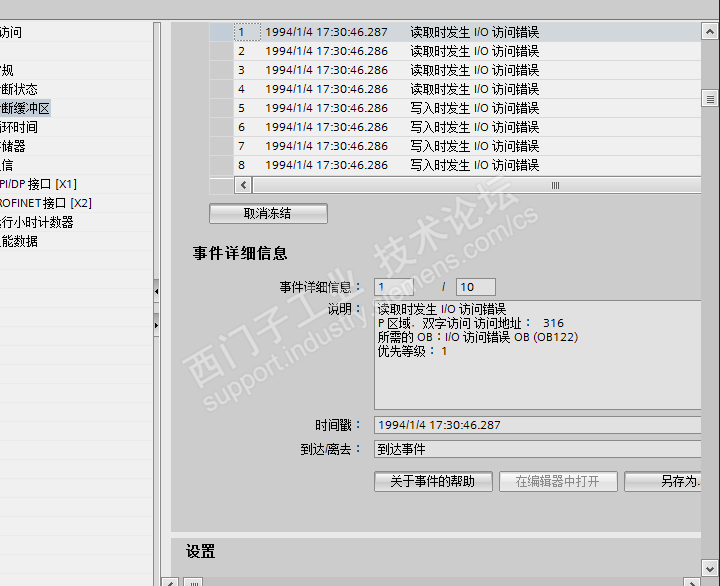The width and height of the screenshot is (720, 586).
Task: Open 运行小时计数器 tree item
Action: (37, 222)
